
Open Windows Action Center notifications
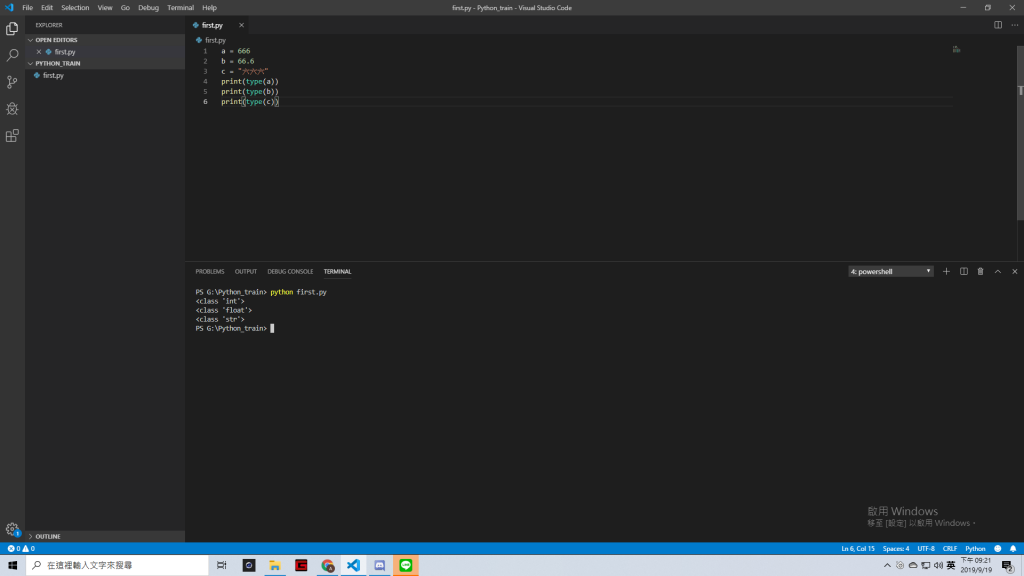(1008, 566)
